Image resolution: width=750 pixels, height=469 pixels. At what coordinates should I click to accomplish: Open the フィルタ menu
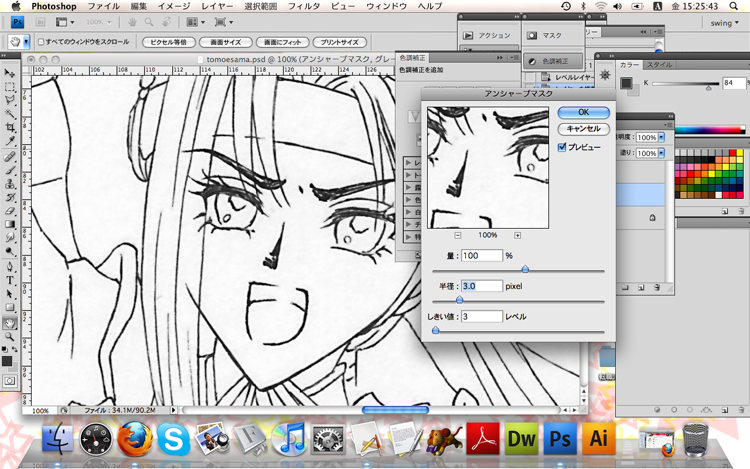(x=304, y=6)
